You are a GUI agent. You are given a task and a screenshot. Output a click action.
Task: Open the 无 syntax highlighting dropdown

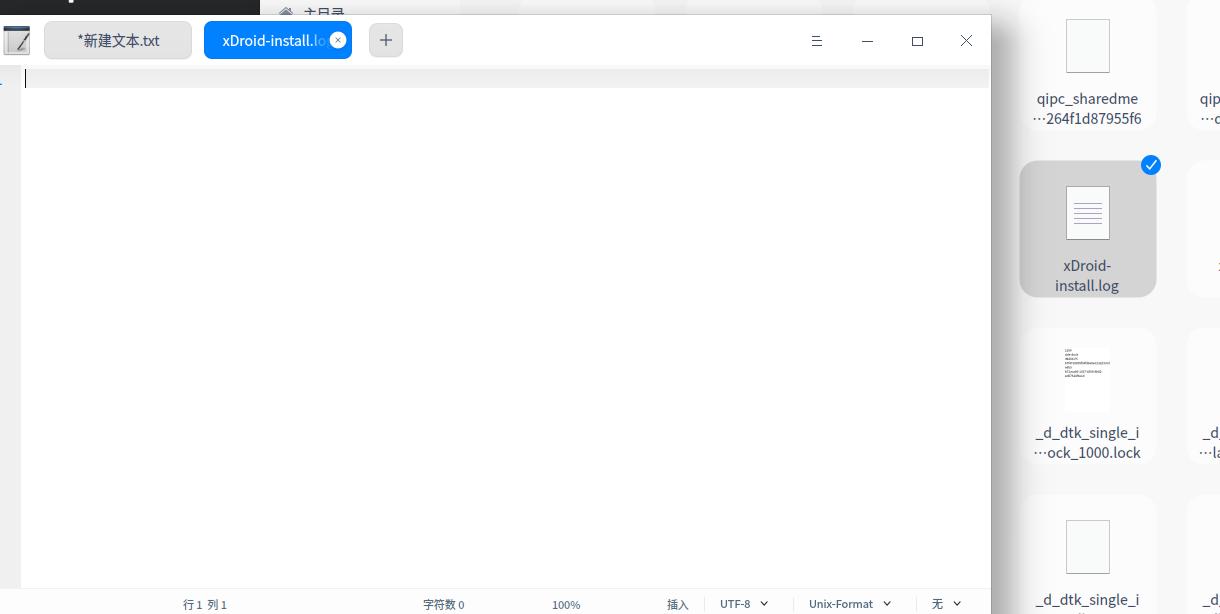coord(944,604)
